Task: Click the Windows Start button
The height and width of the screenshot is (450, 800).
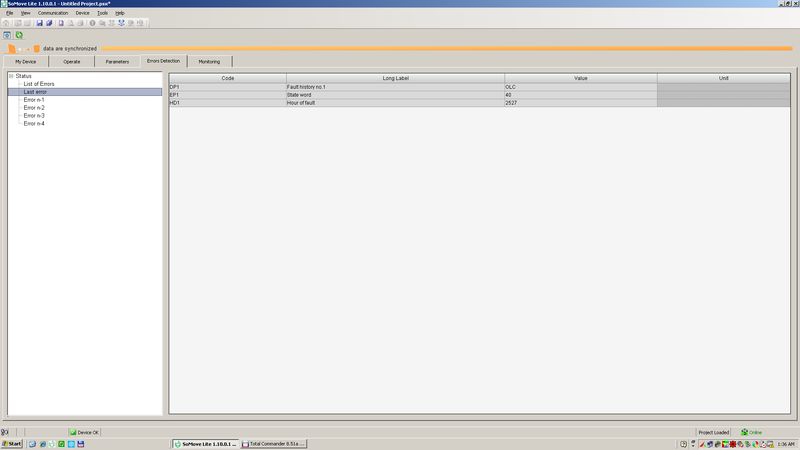Action: click(13, 443)
